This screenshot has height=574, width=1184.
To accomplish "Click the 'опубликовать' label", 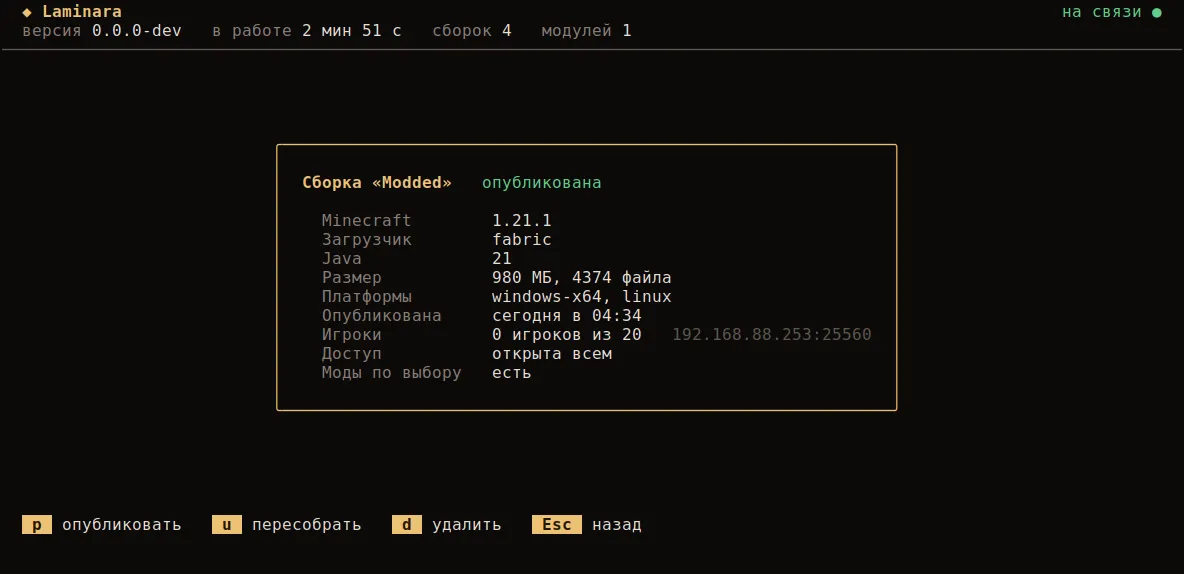I will coord(122,524).
